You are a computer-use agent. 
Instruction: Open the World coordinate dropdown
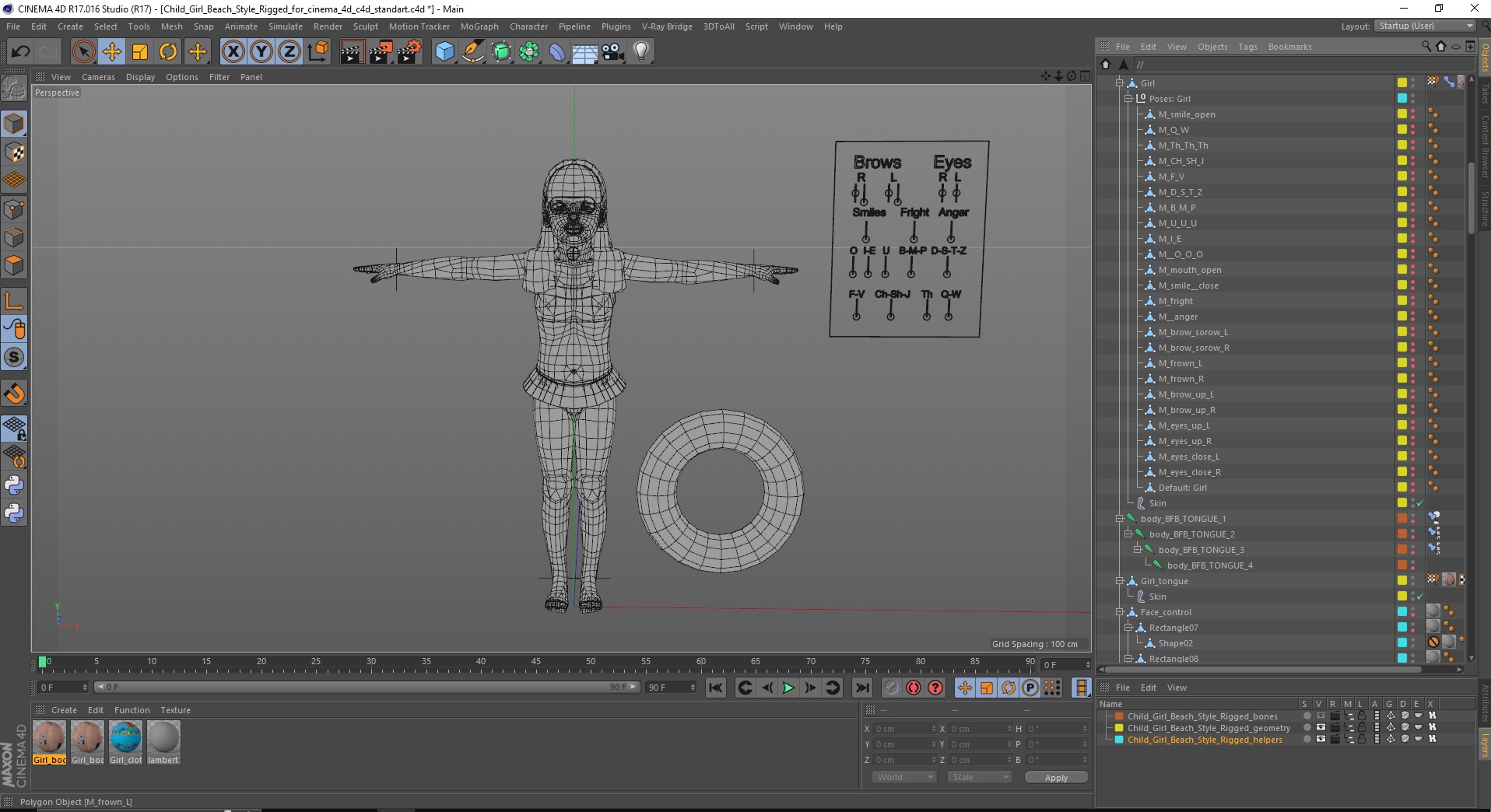903,777
